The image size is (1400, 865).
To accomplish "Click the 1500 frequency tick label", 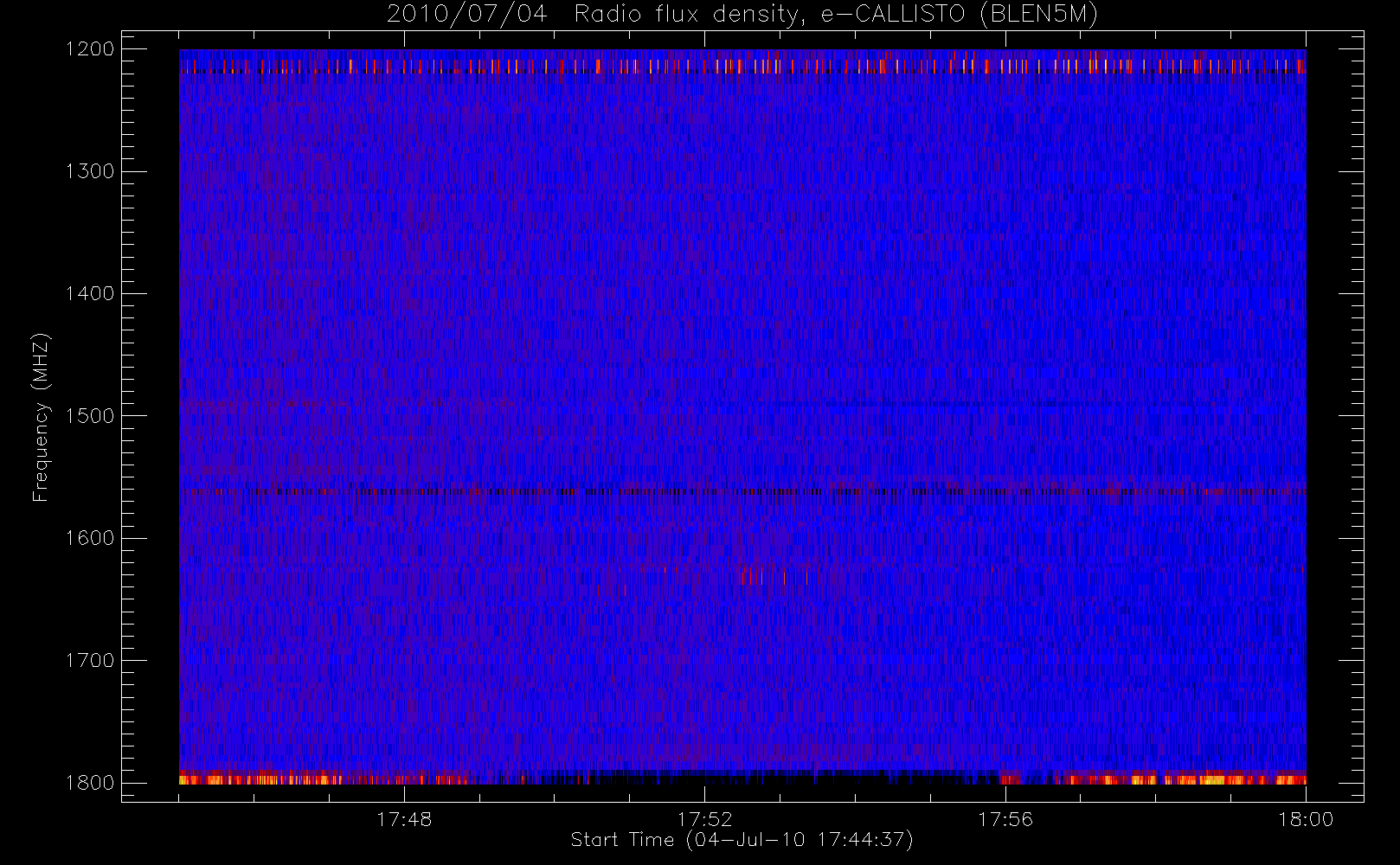I will coord(90,416).
